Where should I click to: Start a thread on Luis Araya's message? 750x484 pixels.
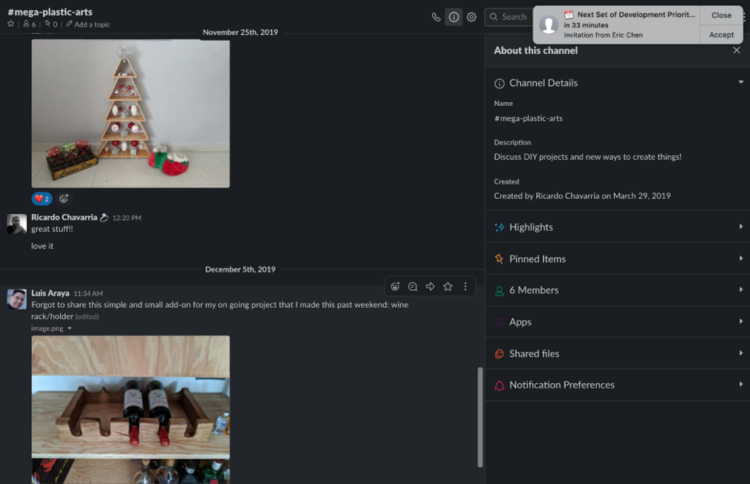click(412, 286)
